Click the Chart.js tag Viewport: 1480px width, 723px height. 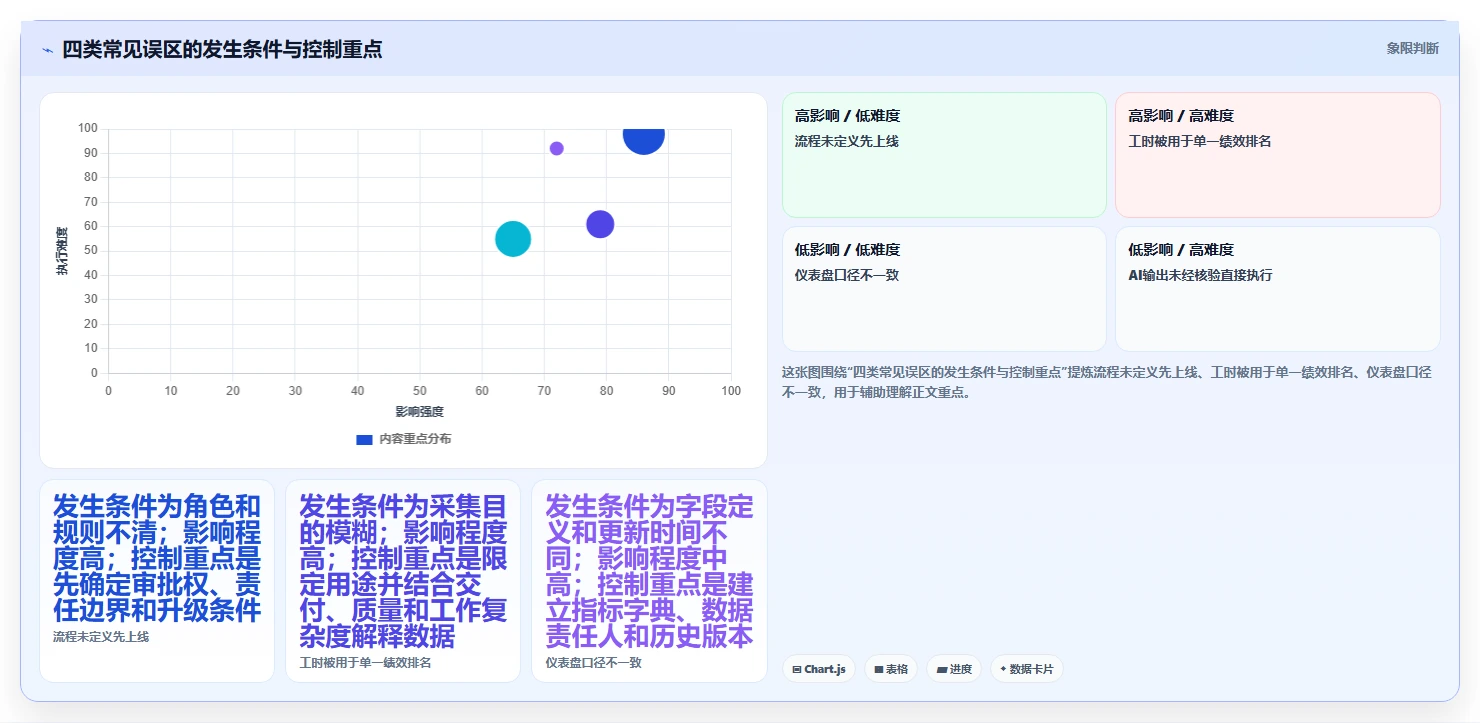tap(819, 669)
